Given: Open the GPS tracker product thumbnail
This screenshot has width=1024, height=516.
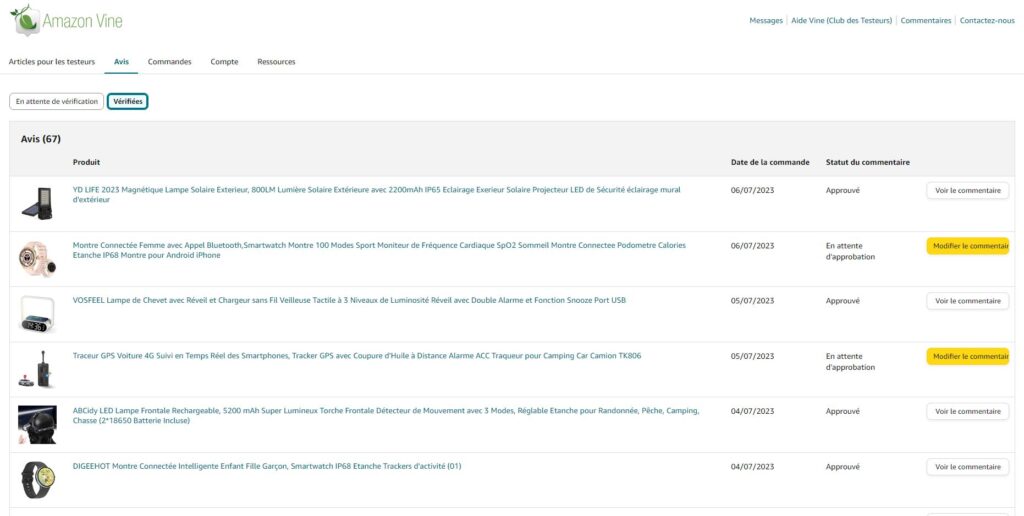Looking at the screenshot, I should (x=37, y=369).
